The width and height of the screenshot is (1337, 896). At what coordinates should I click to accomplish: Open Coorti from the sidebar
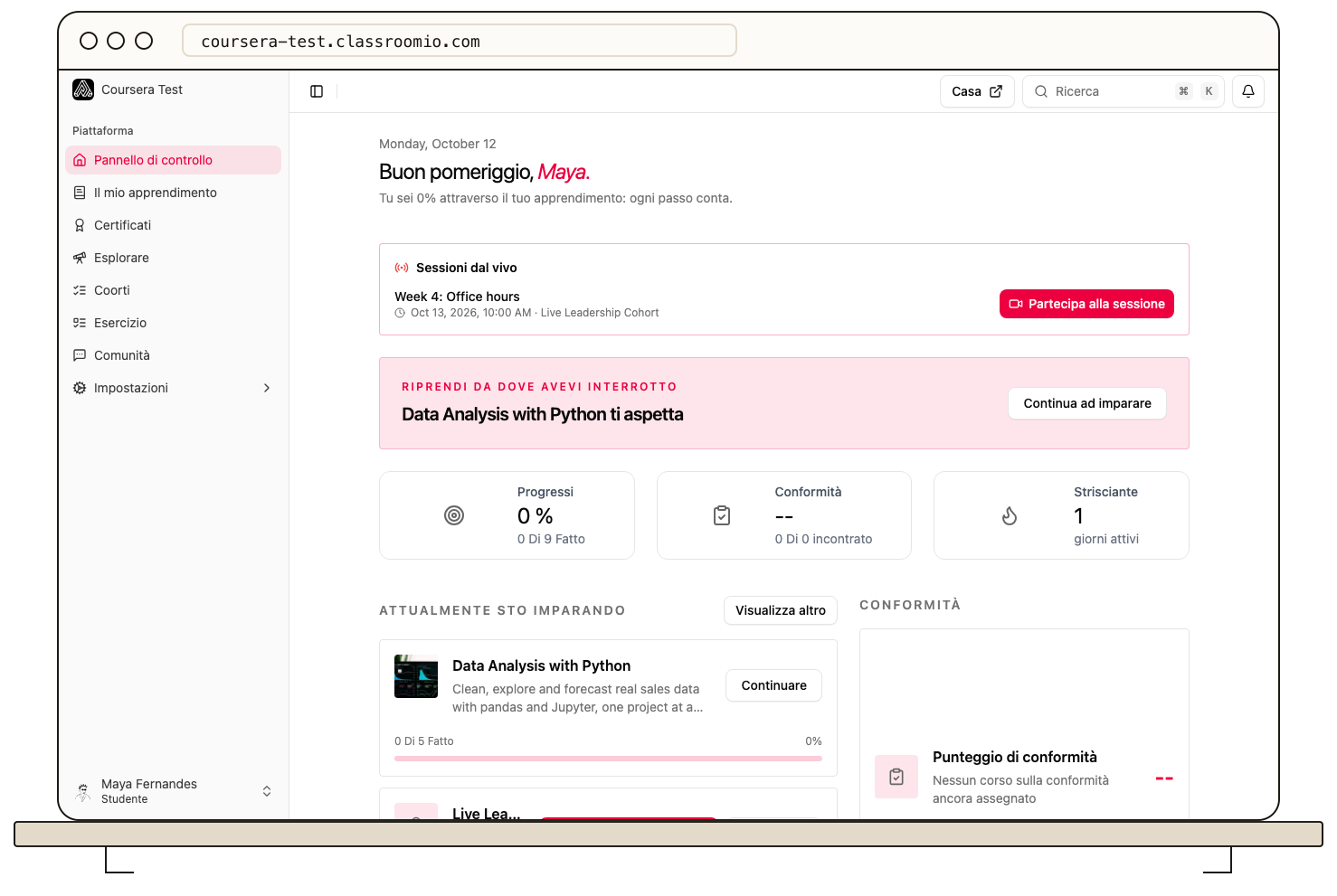(174, 290)
